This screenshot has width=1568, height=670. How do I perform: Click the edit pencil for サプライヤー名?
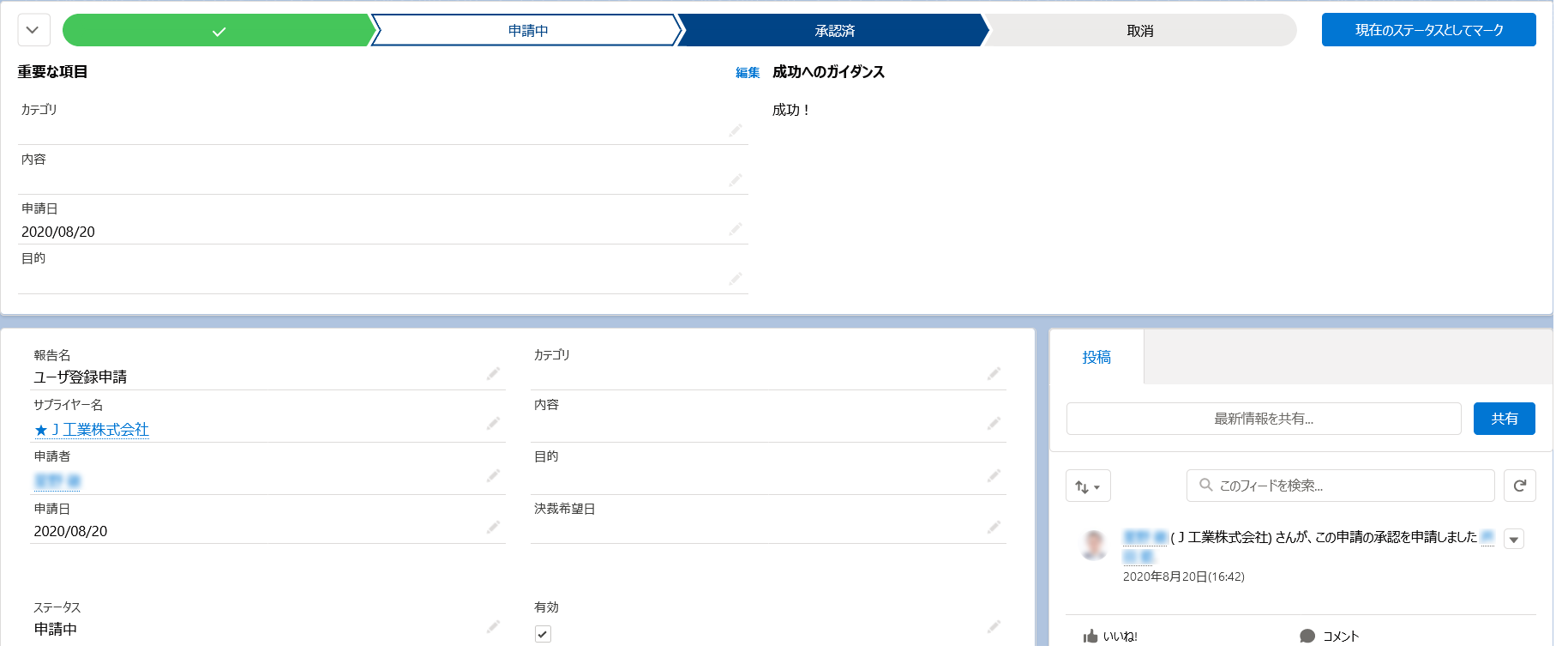493,423
